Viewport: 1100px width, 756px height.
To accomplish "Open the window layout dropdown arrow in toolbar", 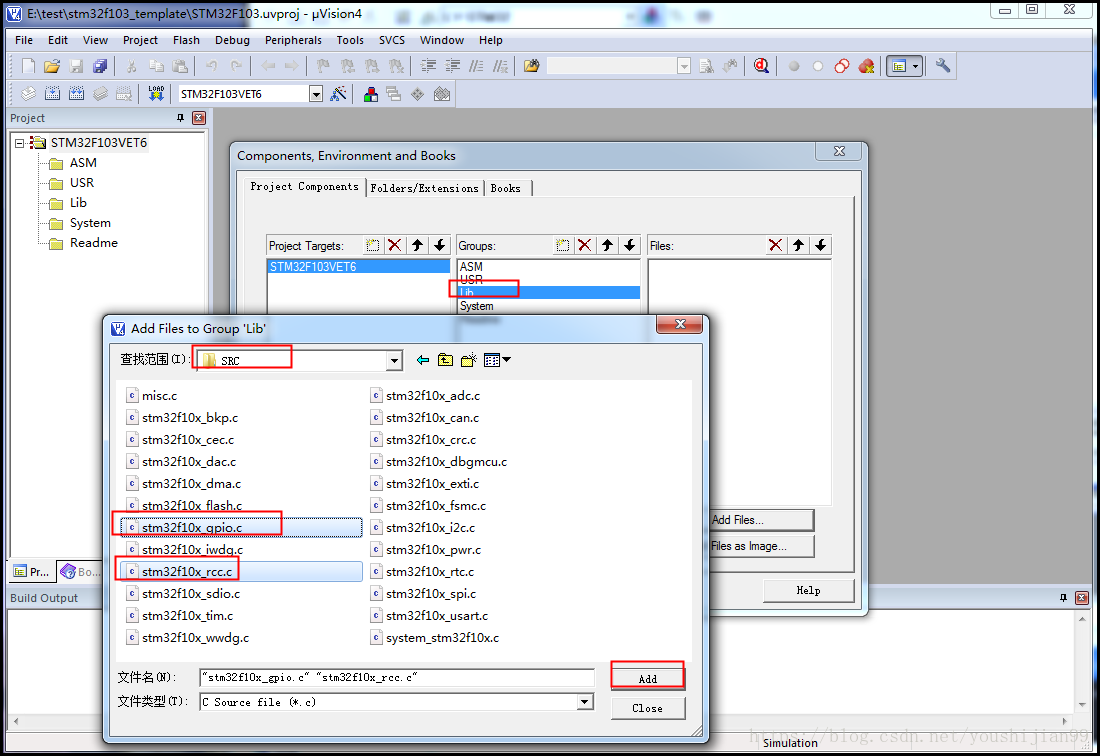I will [915, 66].
